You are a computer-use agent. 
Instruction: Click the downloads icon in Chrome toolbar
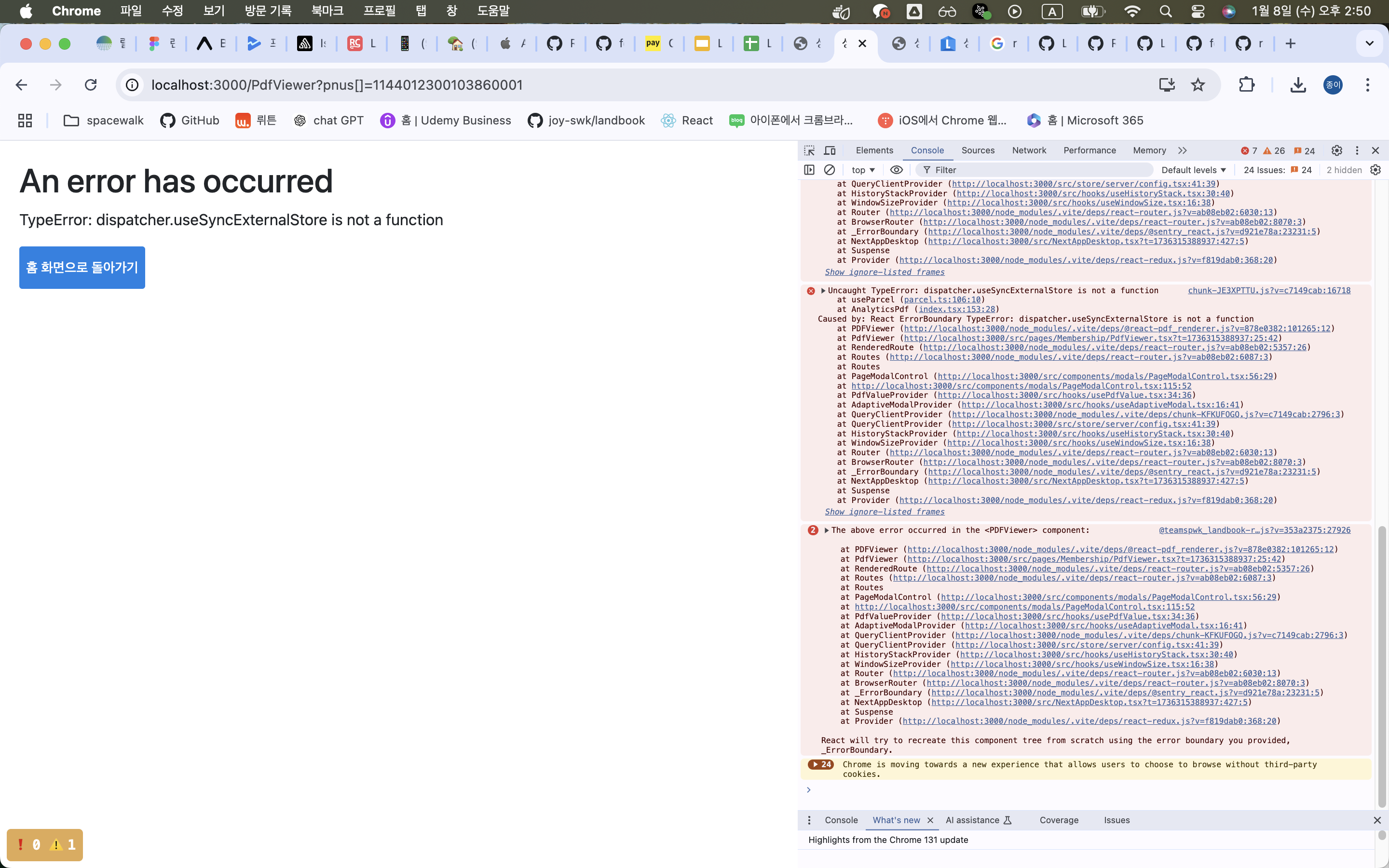(1298, 84)
